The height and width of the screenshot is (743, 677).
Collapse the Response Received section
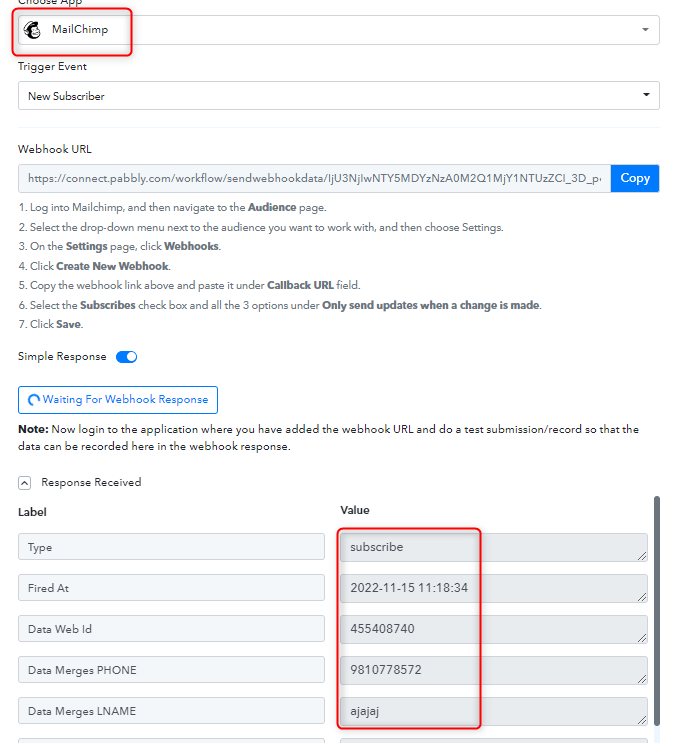25,483
